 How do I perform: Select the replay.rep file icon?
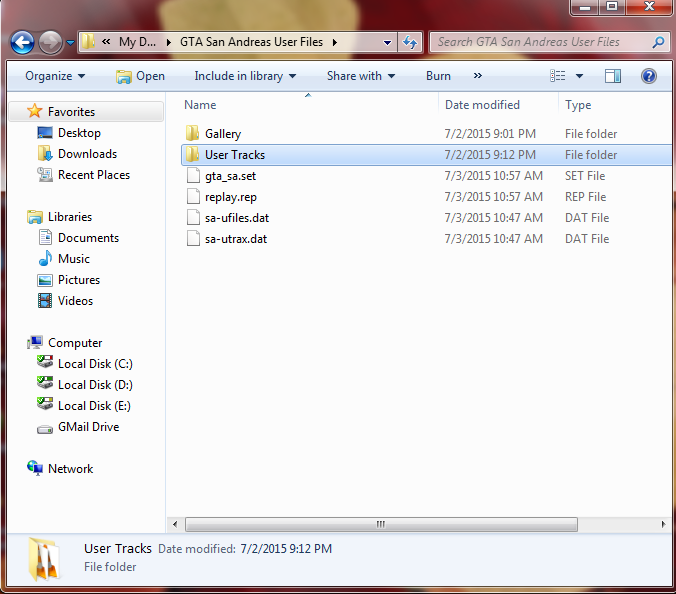[193, 197]
